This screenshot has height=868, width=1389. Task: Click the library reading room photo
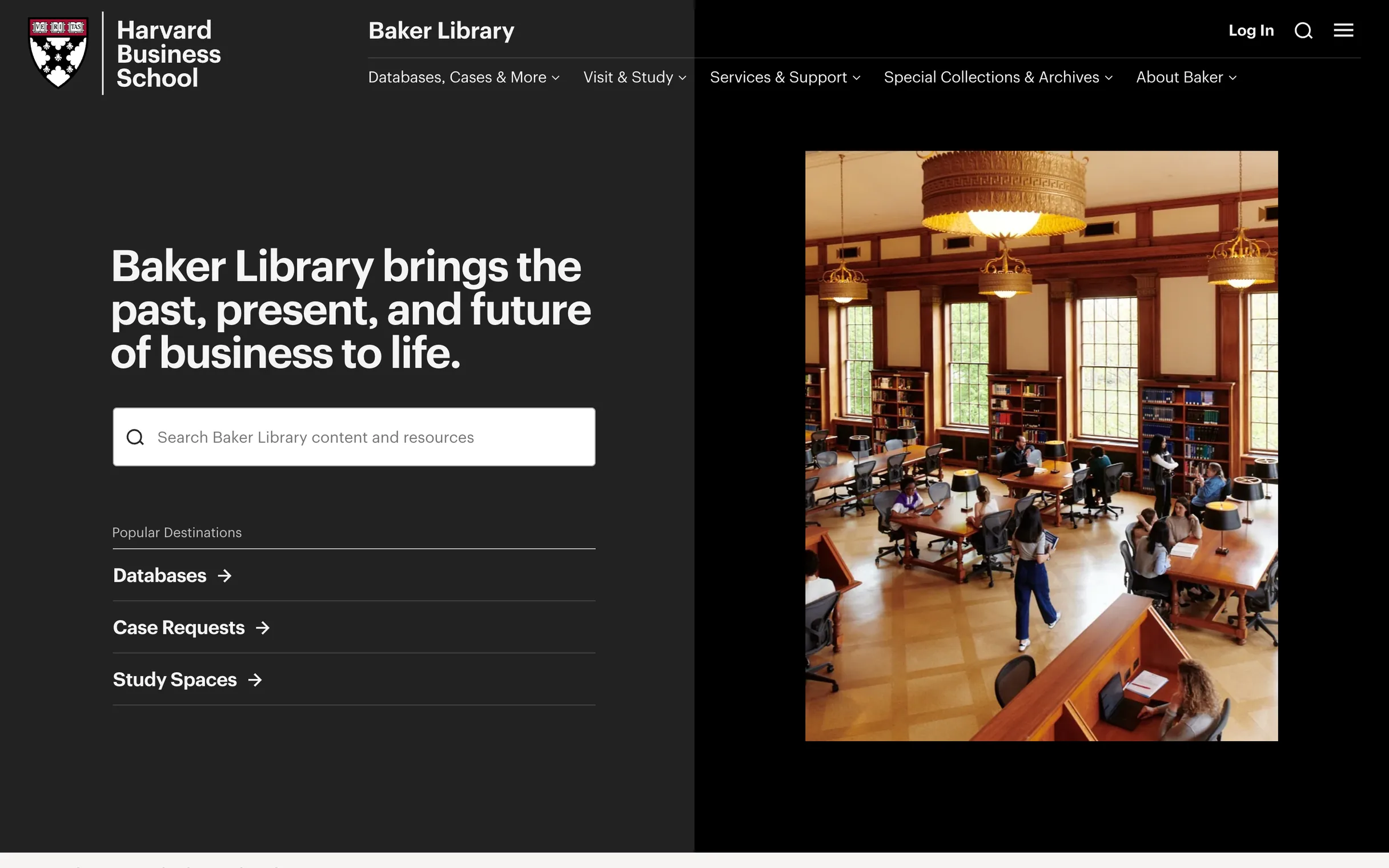pos(1041,446)
